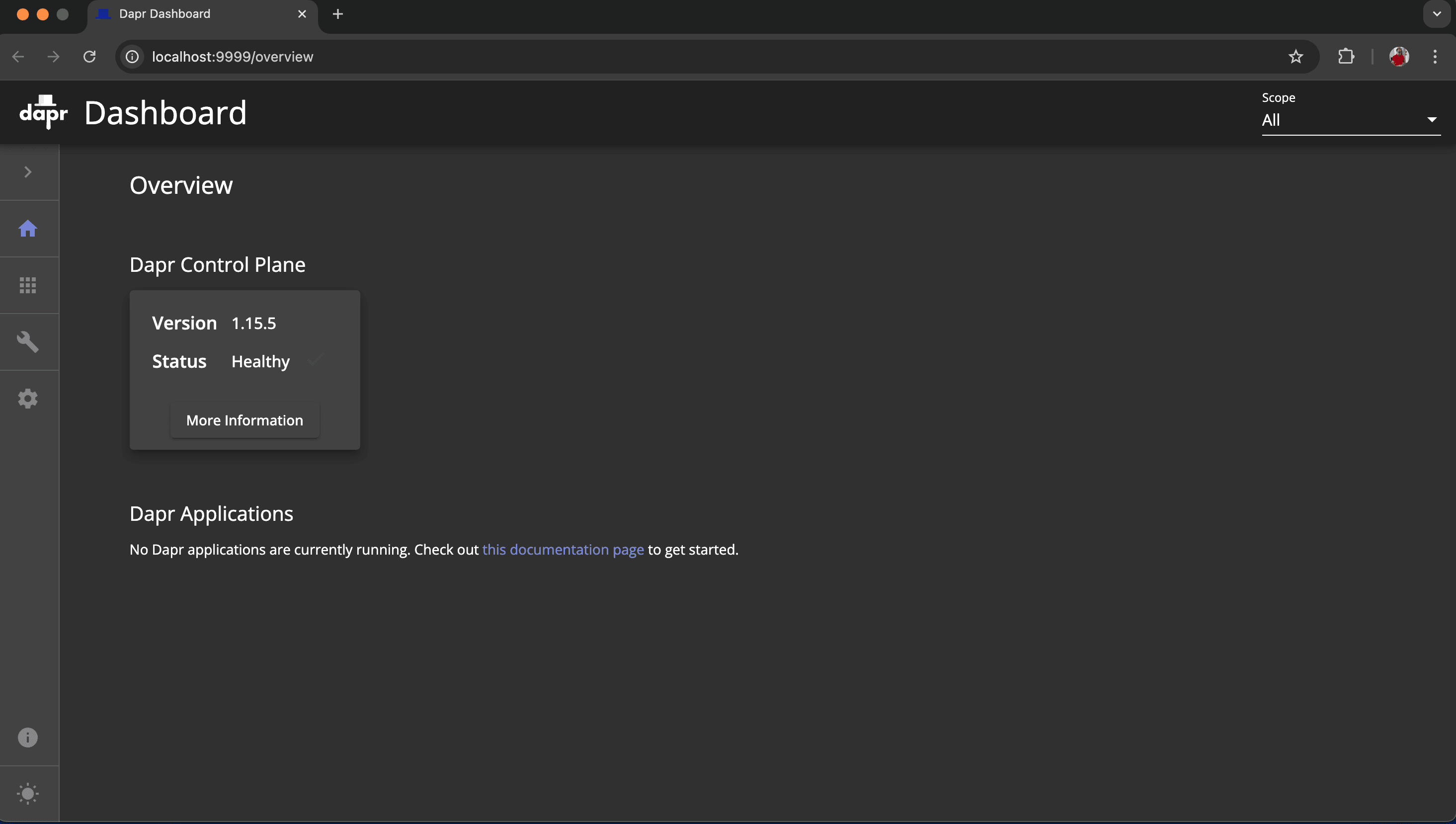Viewport: 1456px width, 824px height.
Task: Expand the sidebar with the chevron arrow
Action: (x=28, y=172)
